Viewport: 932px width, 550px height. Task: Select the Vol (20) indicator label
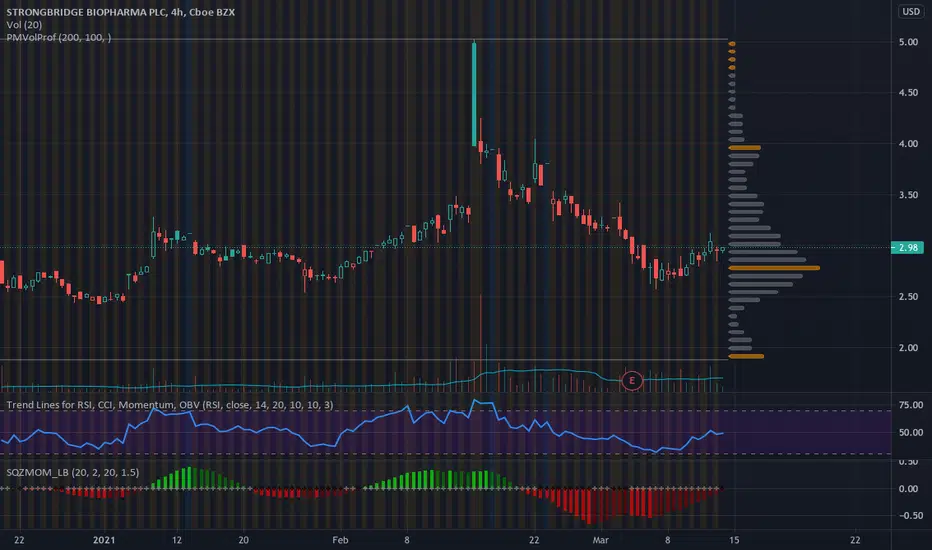tap(24, 25)
